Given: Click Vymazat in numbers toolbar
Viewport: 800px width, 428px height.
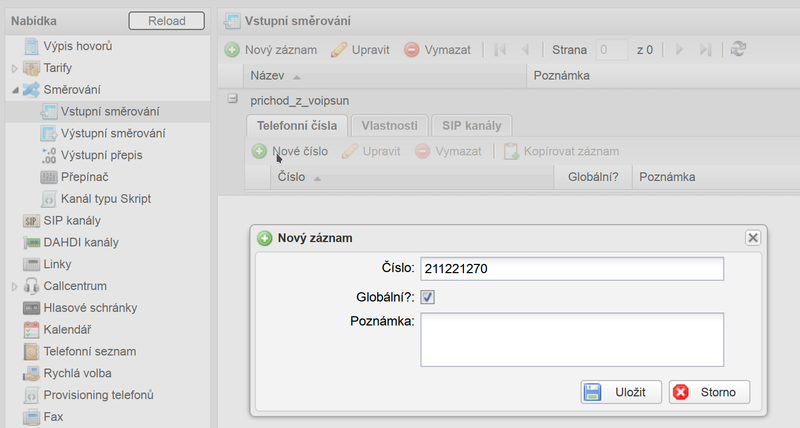Looking at the screenshot, I should coord(448,152).
